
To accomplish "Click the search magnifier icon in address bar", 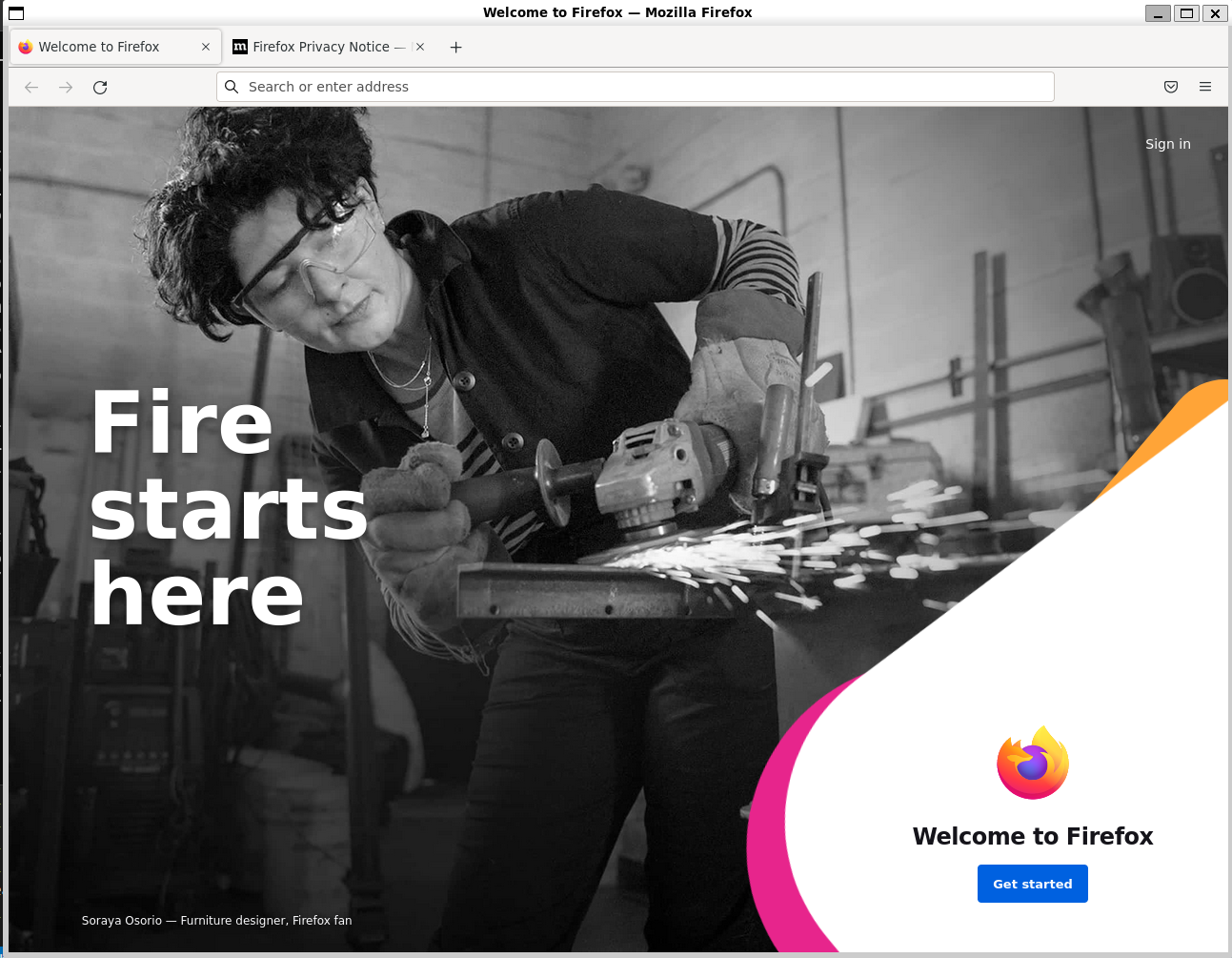I will tap(232, 87).
